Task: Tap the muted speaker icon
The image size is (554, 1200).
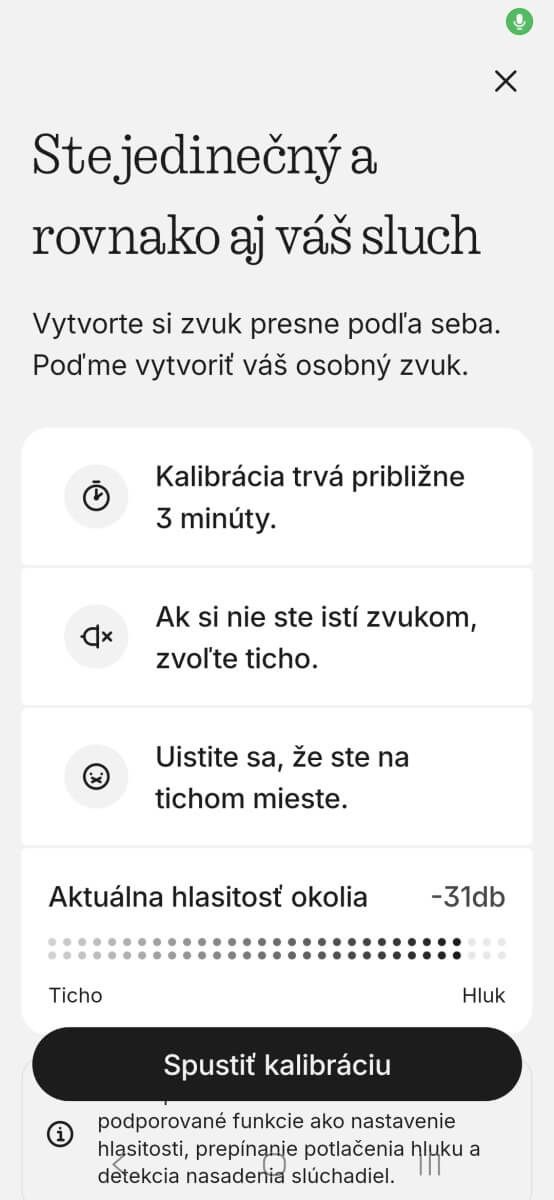Action: pos(96,636)
